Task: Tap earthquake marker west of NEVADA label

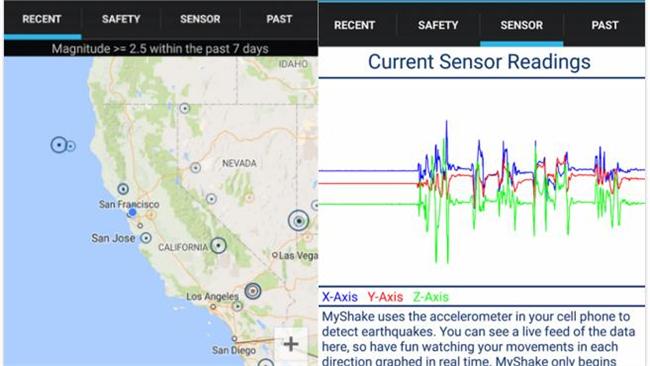Action: [x=195, y=167]
